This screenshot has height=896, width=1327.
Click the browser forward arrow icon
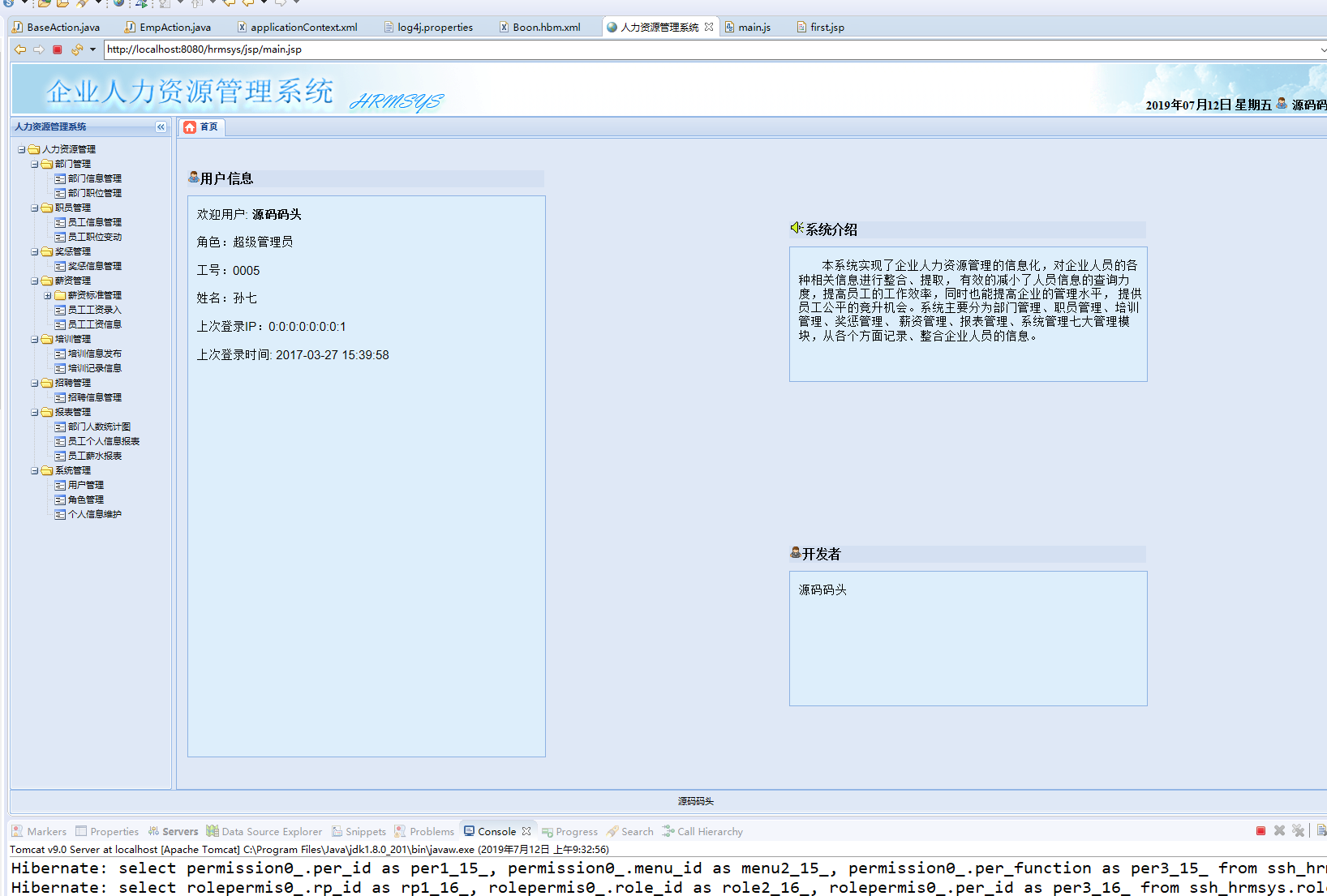pos(39,49)
